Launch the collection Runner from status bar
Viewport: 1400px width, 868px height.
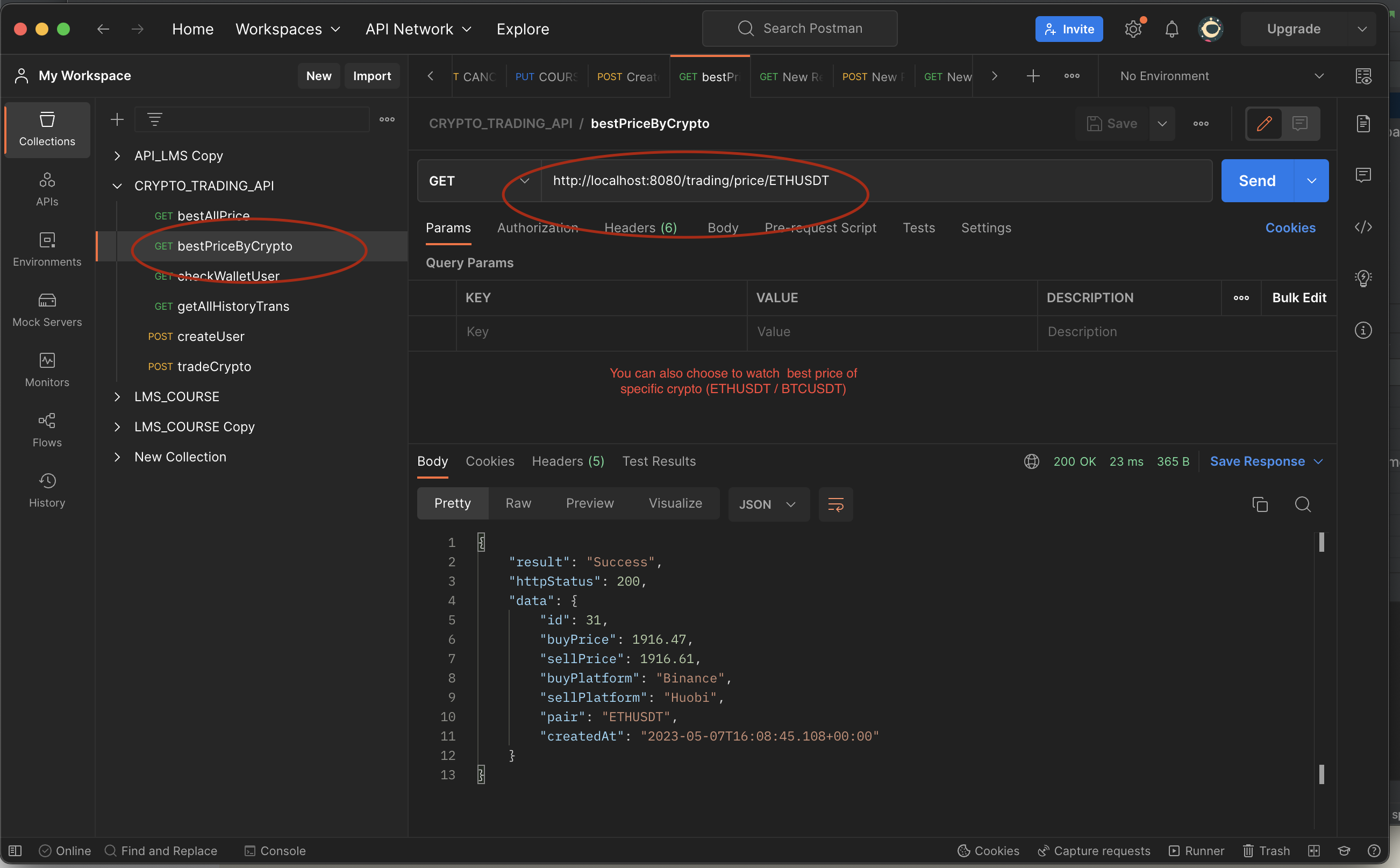1197,850
